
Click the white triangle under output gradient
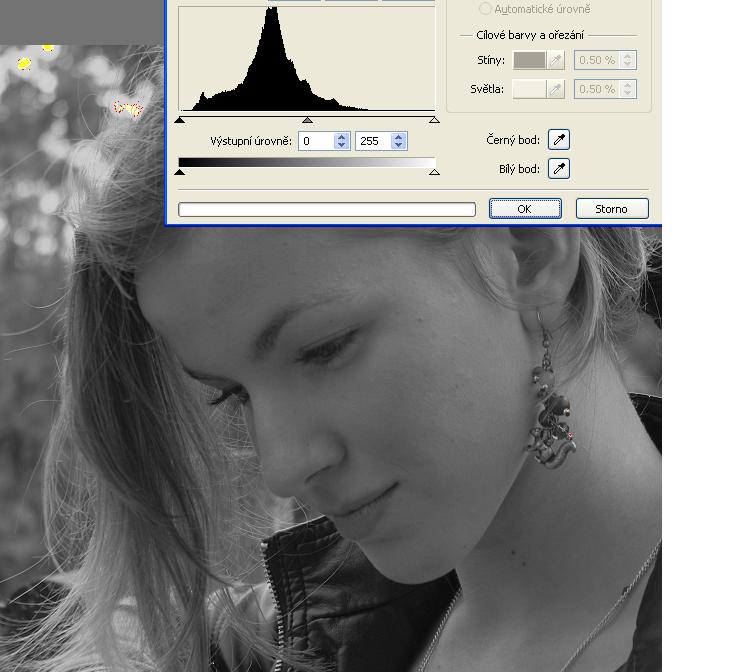point(434,172)
